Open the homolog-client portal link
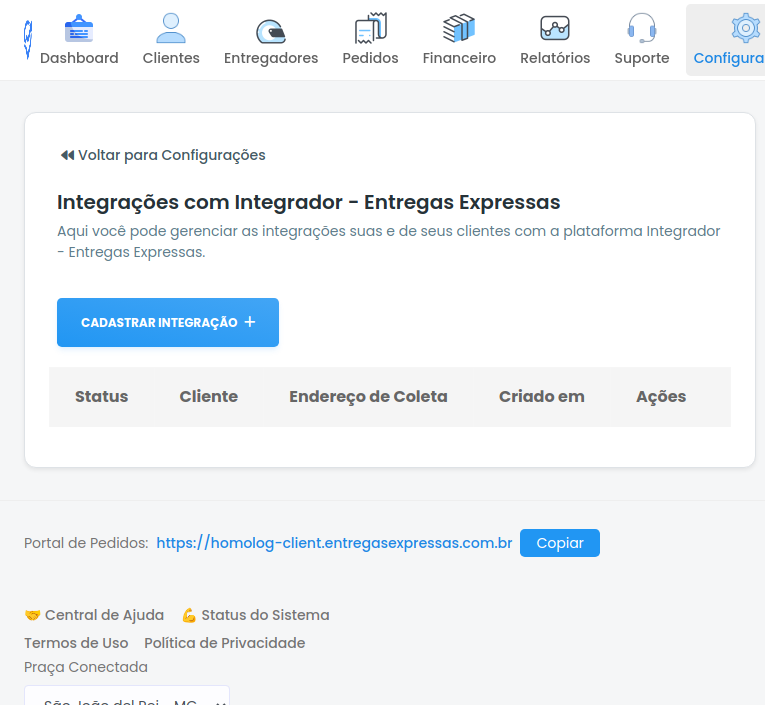This screenshot has width=765, height=705. pyautogui.click(x=334, y=543)
